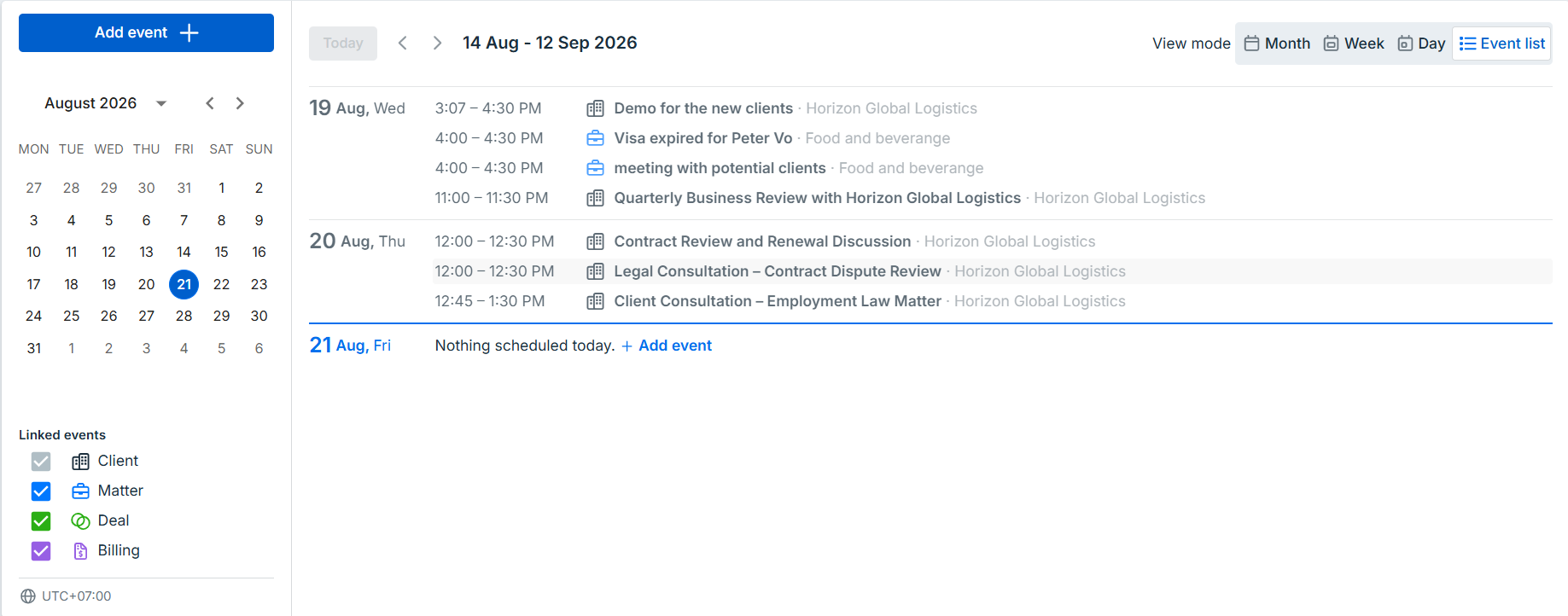Click the UTC+07:00 timezone label

coord(77,596)
